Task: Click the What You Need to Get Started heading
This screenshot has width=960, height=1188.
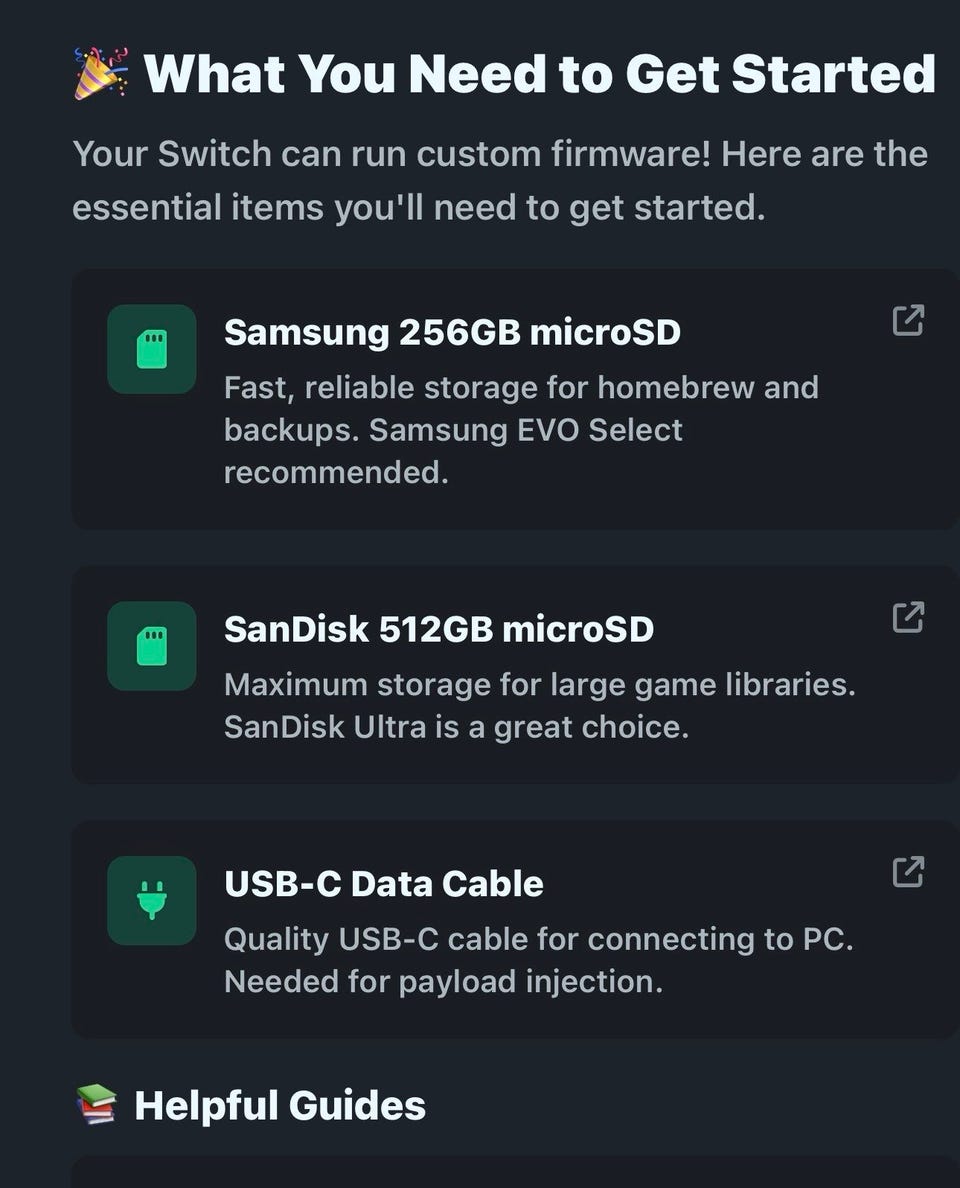Action: point(540,74)
